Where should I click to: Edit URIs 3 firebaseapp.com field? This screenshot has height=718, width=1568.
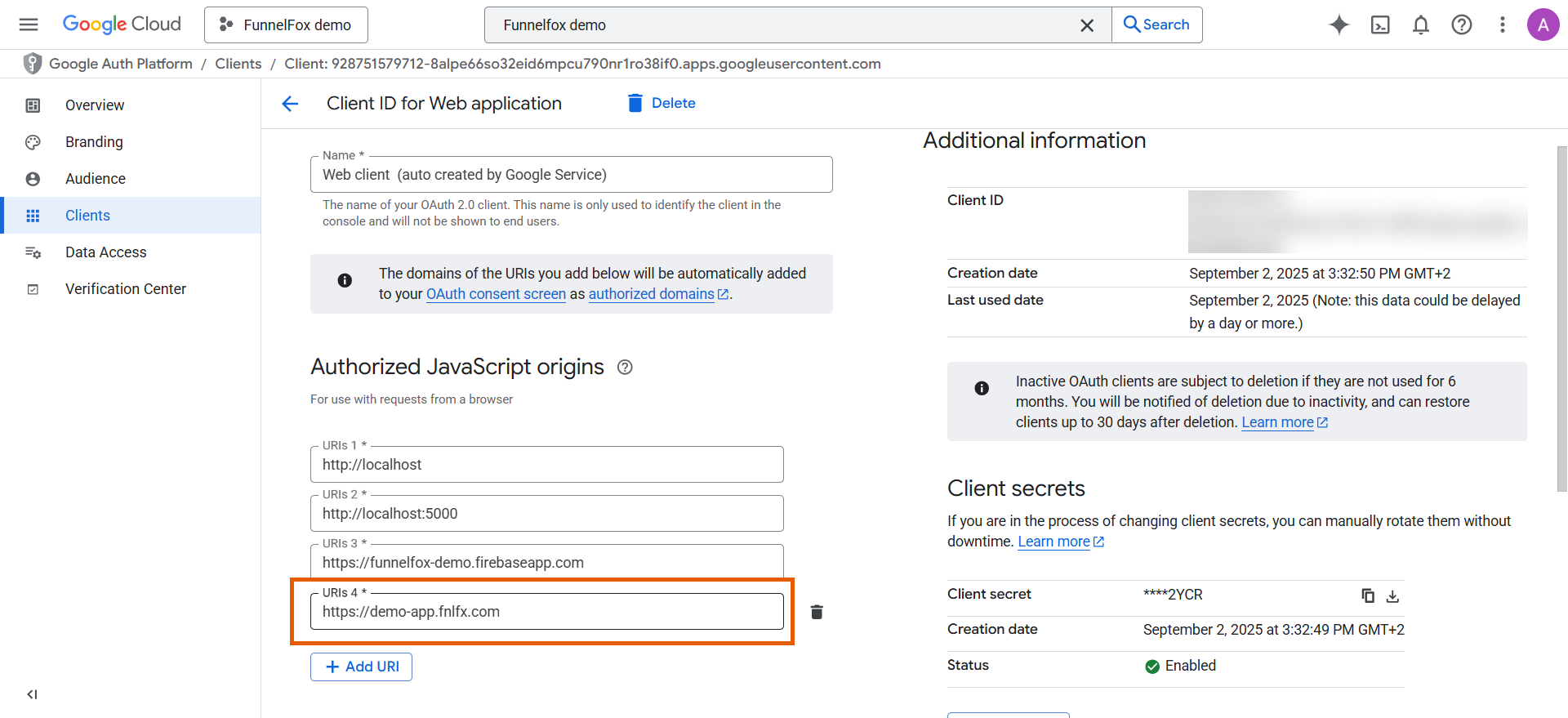pyautogui.click(x=547, y=561)
